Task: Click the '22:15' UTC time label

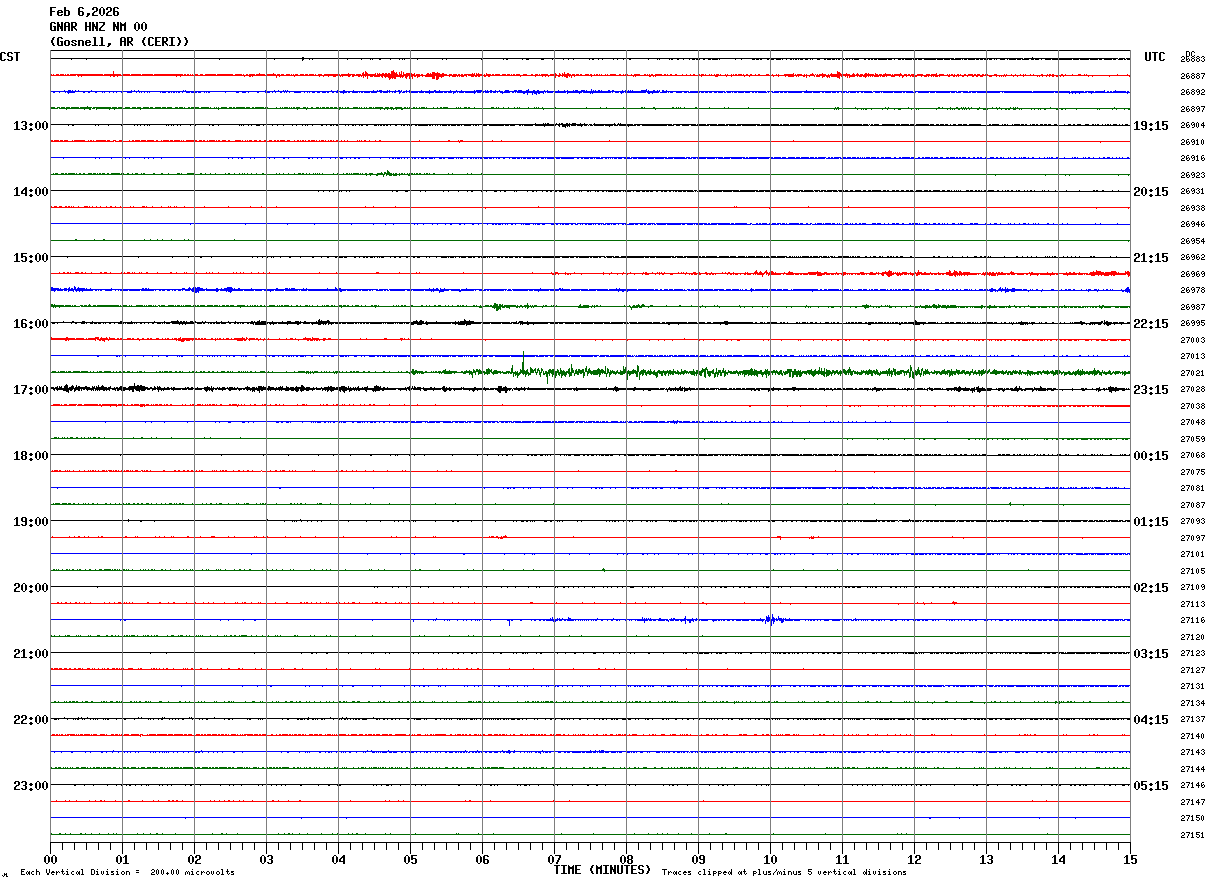Action: (x=1150, y=324)
